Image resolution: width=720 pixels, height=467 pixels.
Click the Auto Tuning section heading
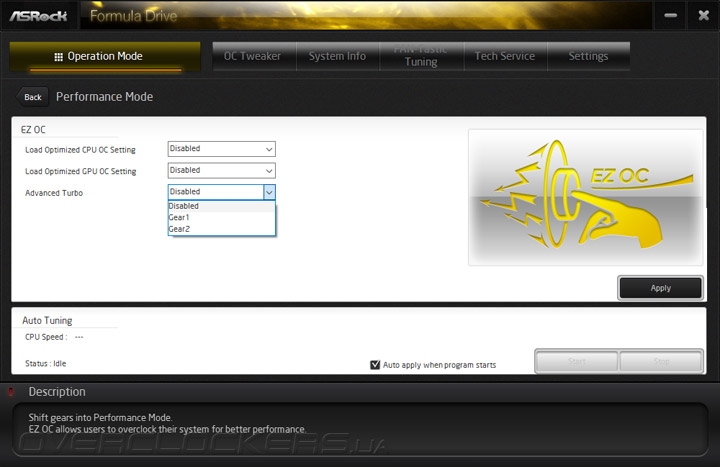click(x=47, y=320)
